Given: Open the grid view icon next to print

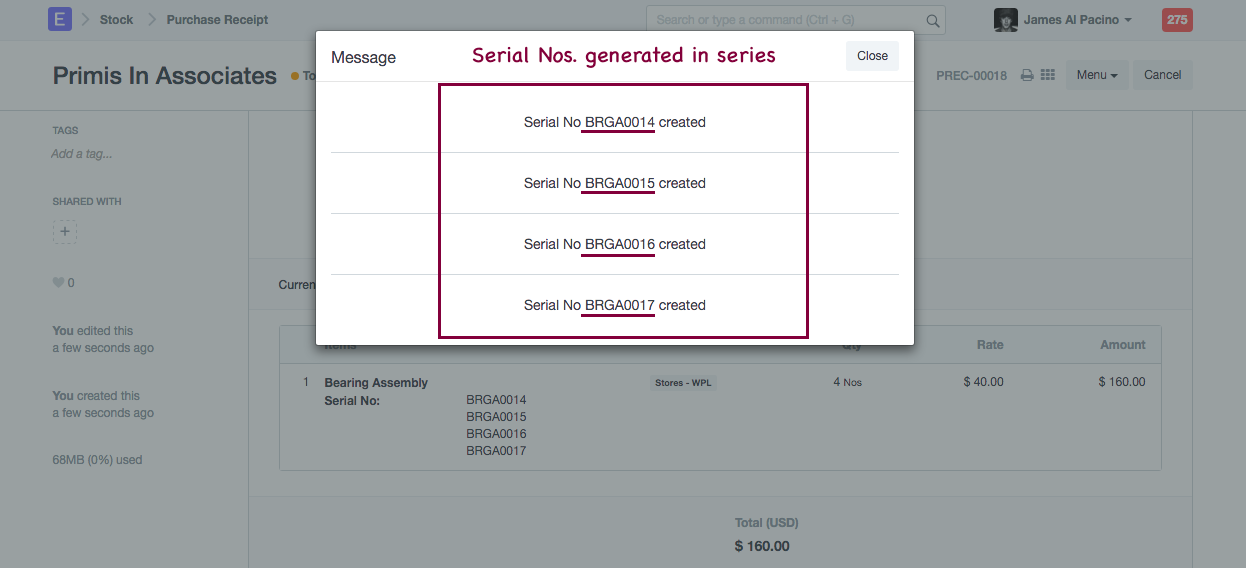Looking at the screenshot, I should pyautogui.click(x=1048, y=75).
